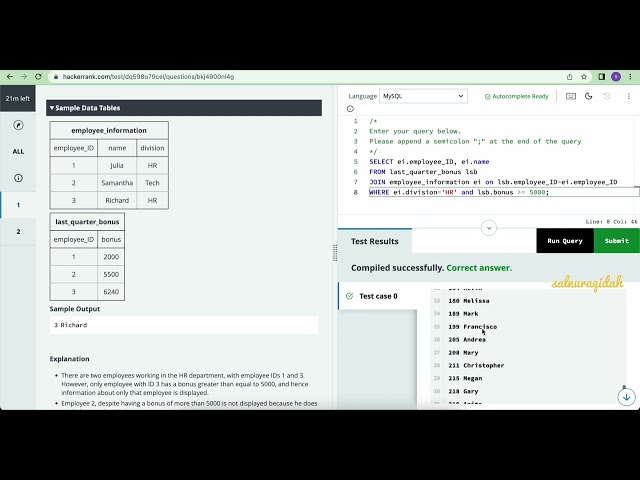Click the 5500 bonus cell
This screenshot has width=640, height=480.
111,274
